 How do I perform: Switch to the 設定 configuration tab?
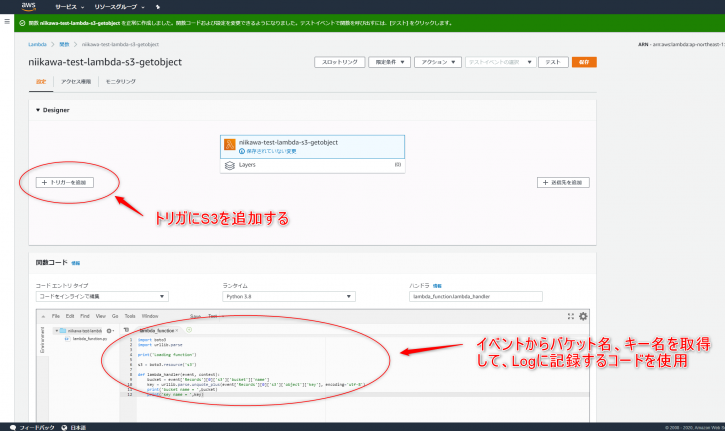click(x=41, y=81)
